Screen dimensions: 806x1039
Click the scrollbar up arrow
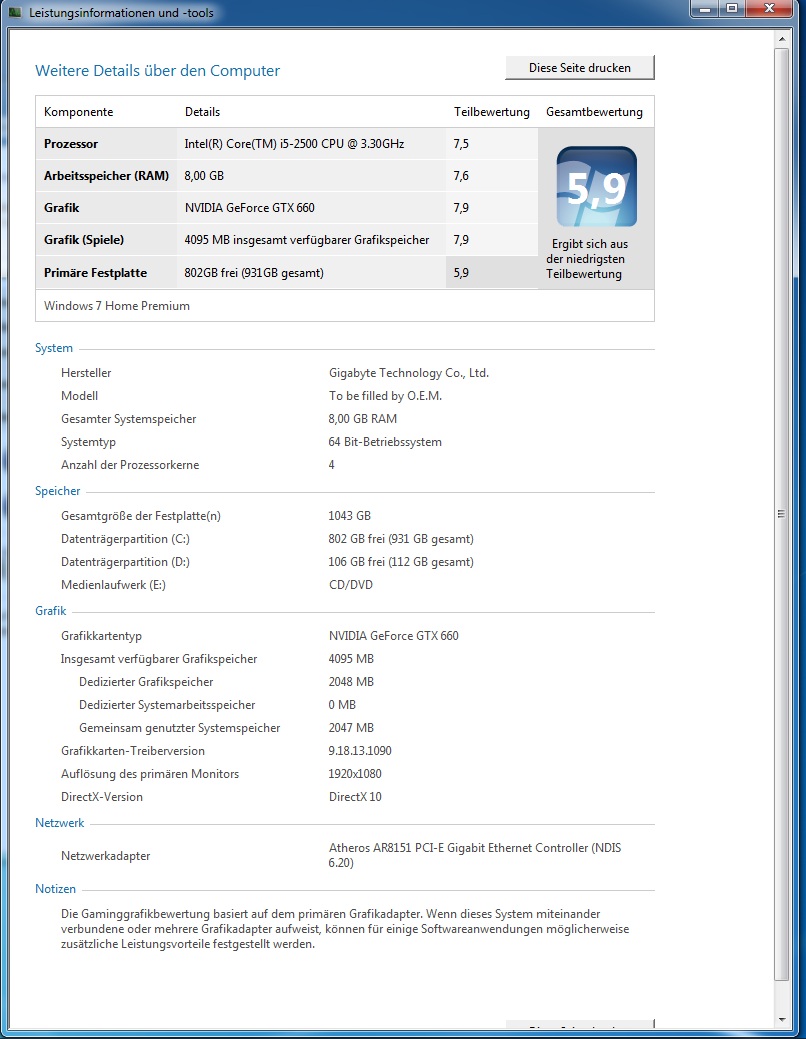point(781,39)
